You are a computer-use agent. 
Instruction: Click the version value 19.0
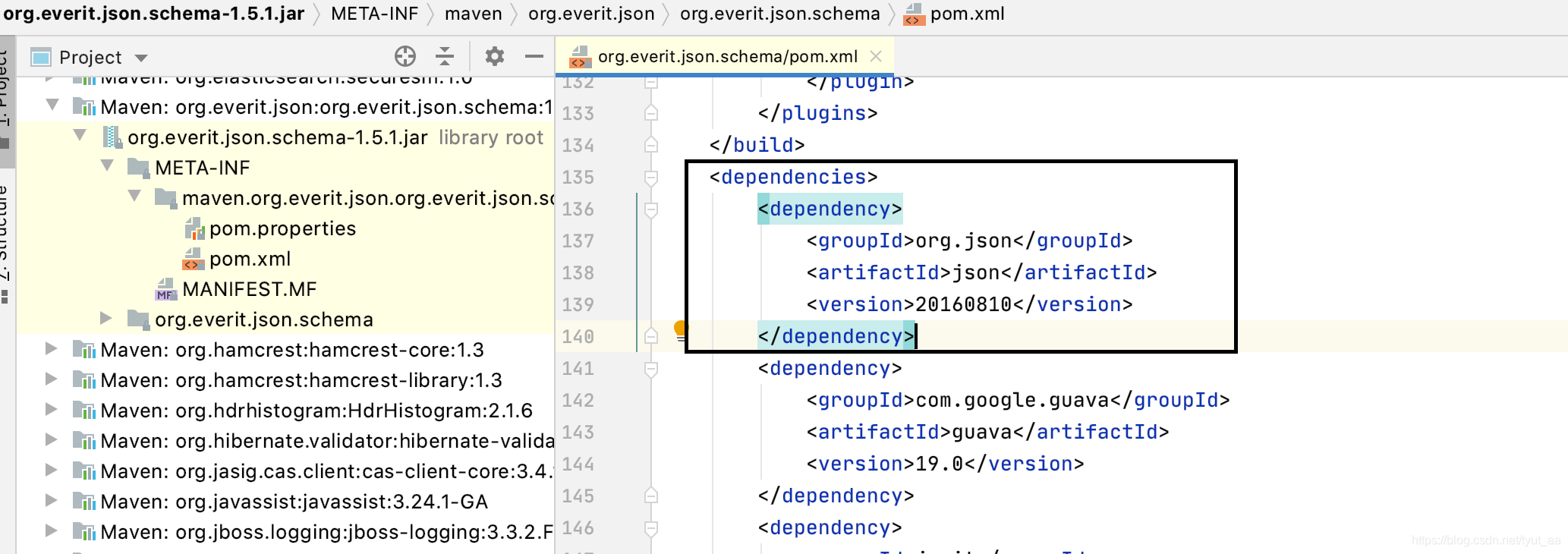pyautogui.click(x=939, y=464)
